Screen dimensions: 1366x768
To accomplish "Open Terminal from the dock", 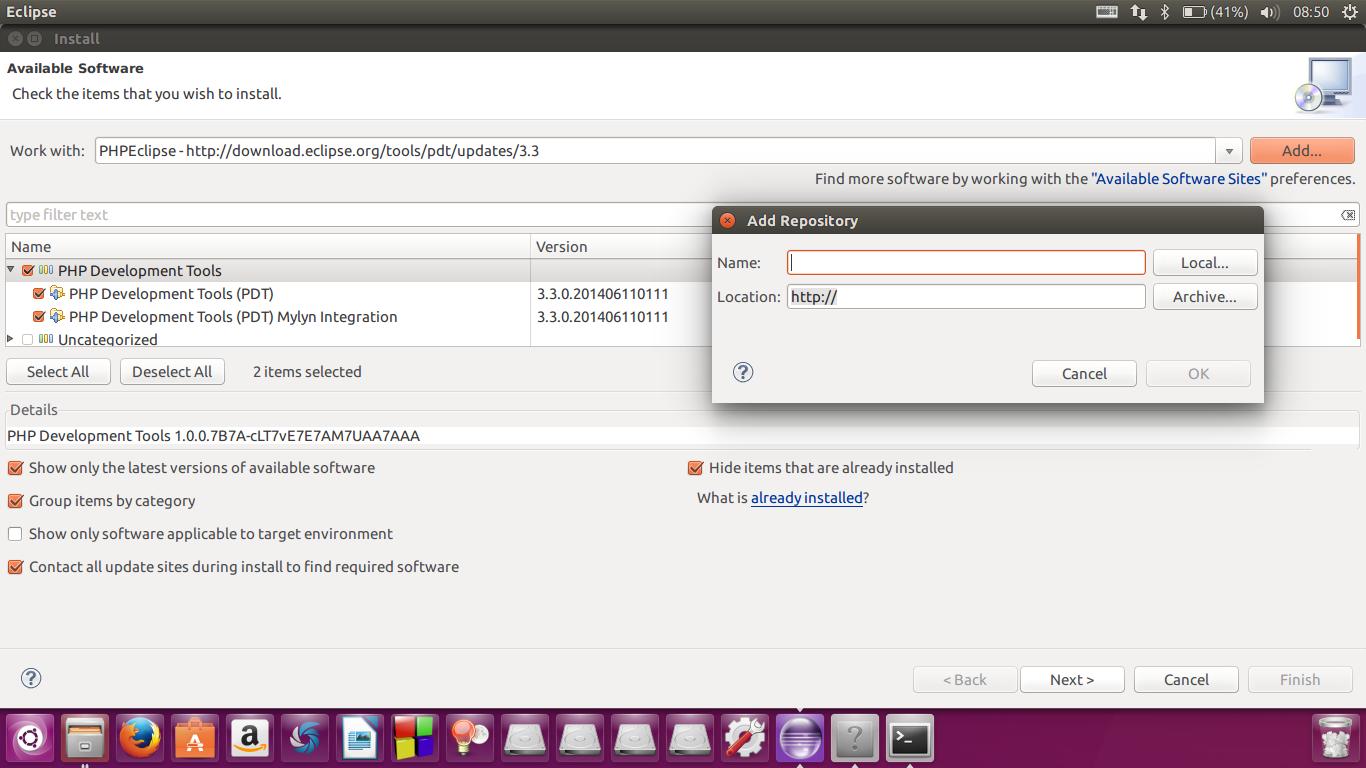I will coord(910,740).
